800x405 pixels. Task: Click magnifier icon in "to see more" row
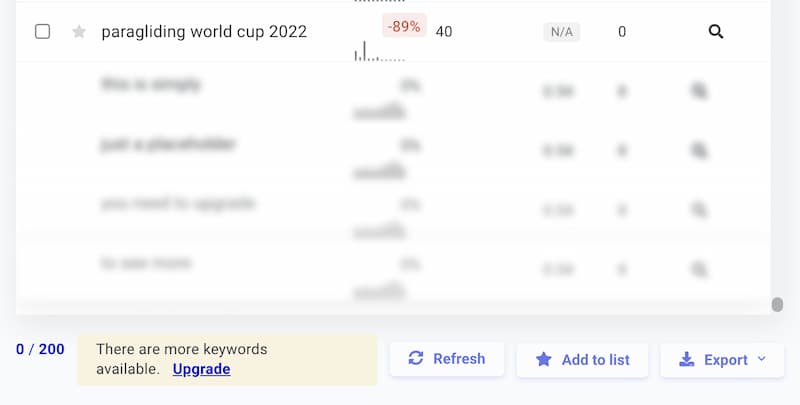(x=699, y=269)
